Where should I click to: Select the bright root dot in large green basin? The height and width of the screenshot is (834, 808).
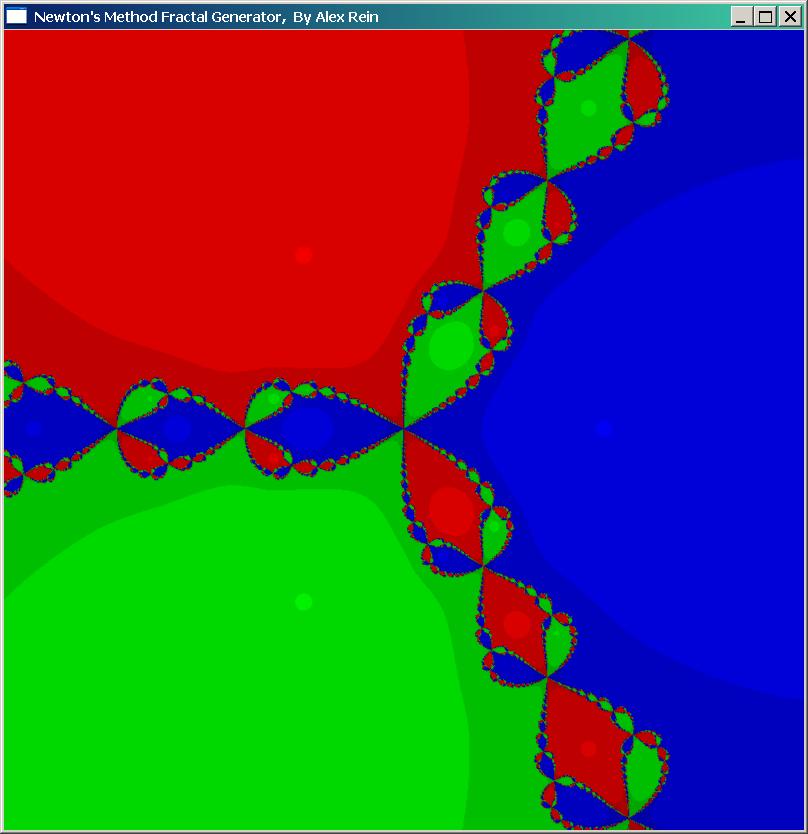point(304,601)
